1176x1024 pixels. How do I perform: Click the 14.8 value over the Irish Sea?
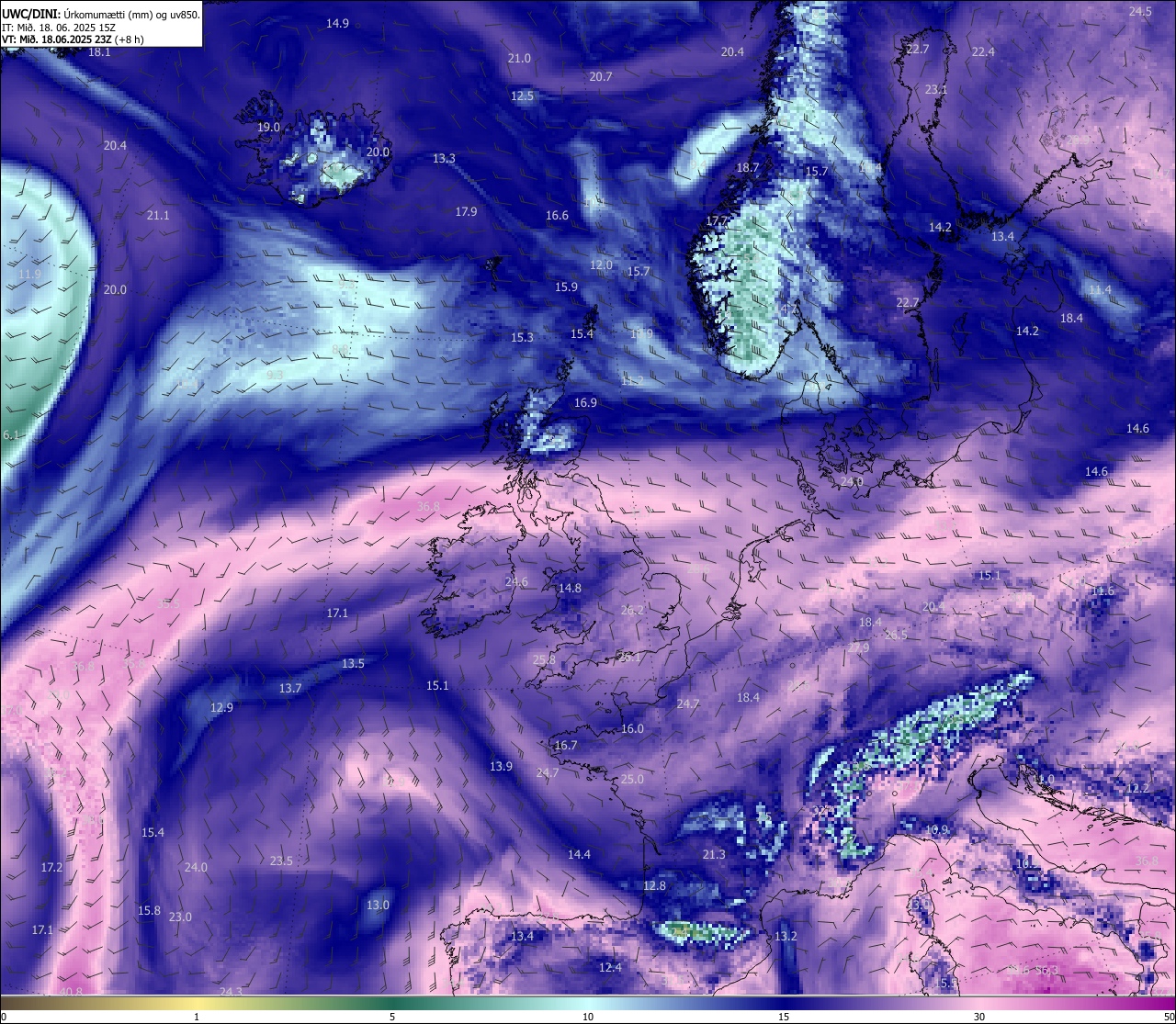click(570, 589)
